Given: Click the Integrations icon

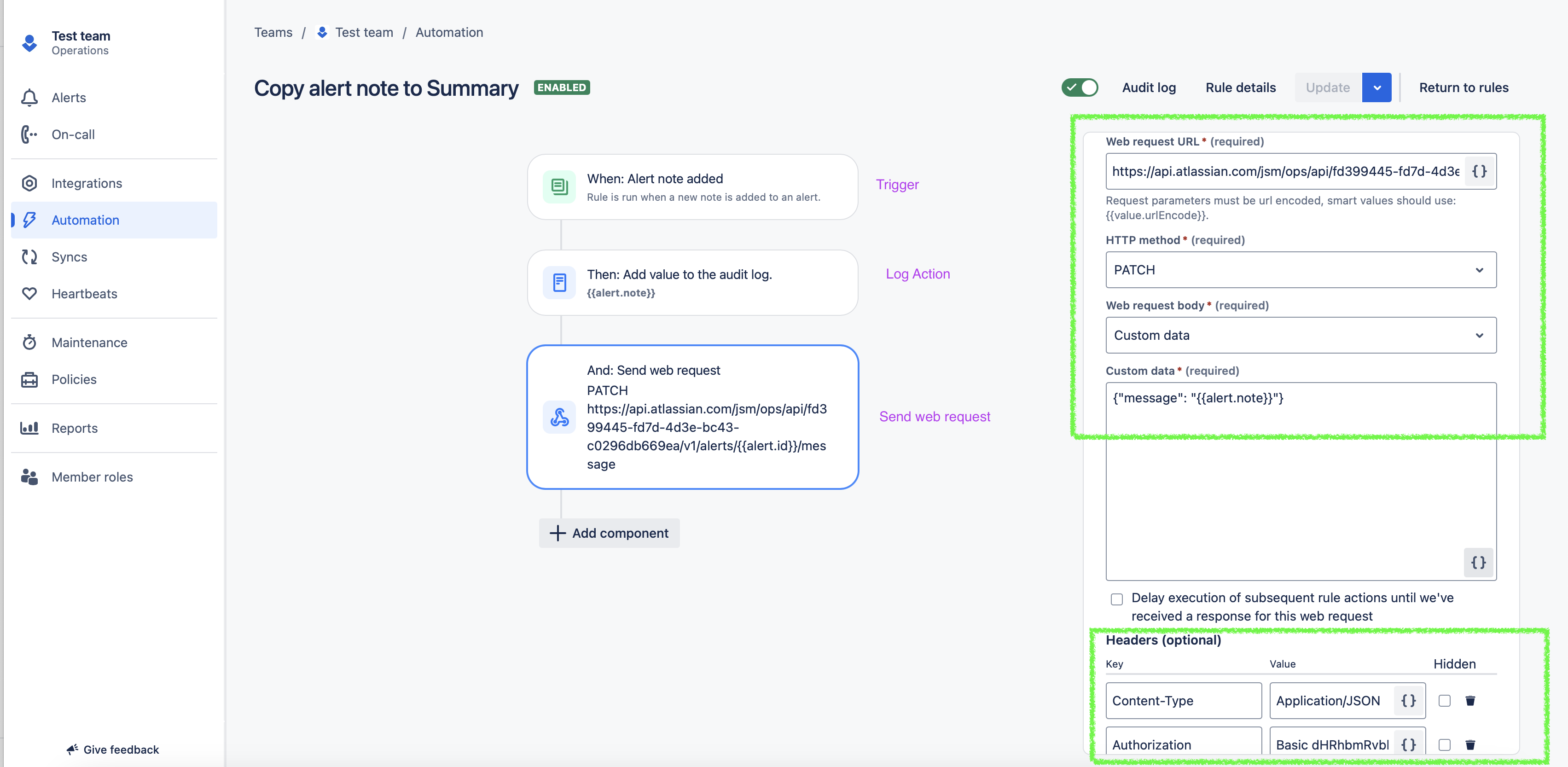Looking at the screenshot, I should click(29, 183).
